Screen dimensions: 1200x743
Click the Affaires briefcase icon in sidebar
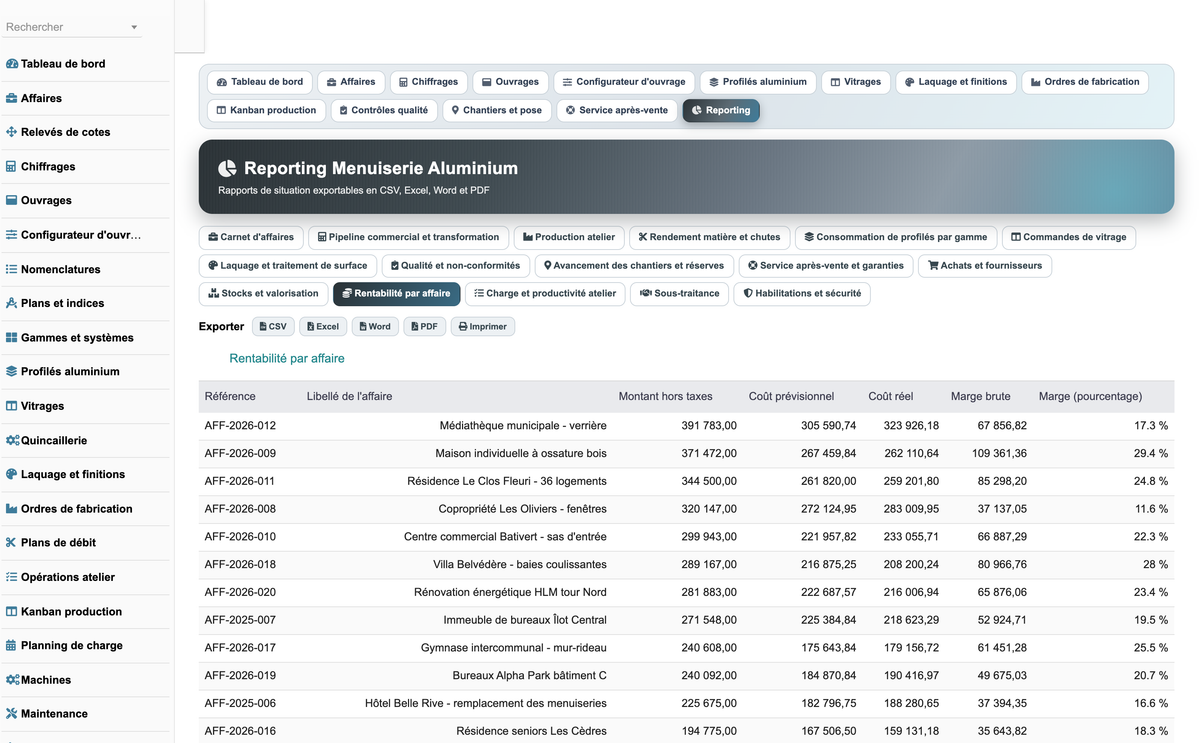coord(12,98)
